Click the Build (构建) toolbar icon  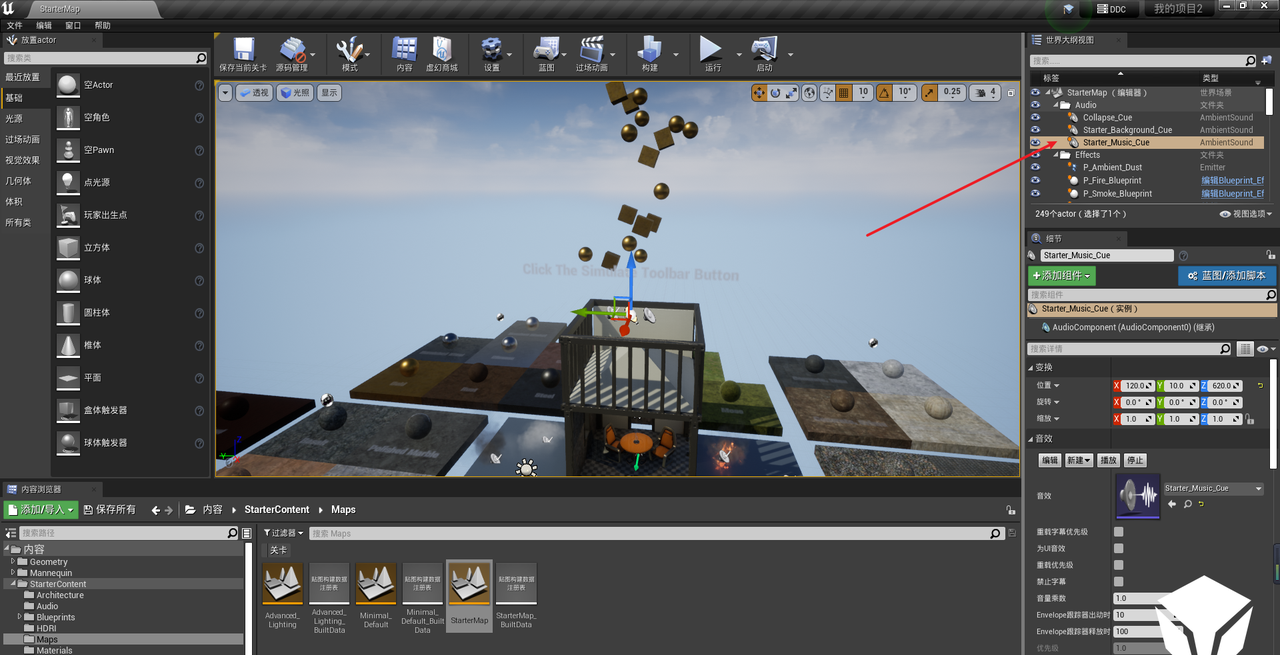click(650, 52)
